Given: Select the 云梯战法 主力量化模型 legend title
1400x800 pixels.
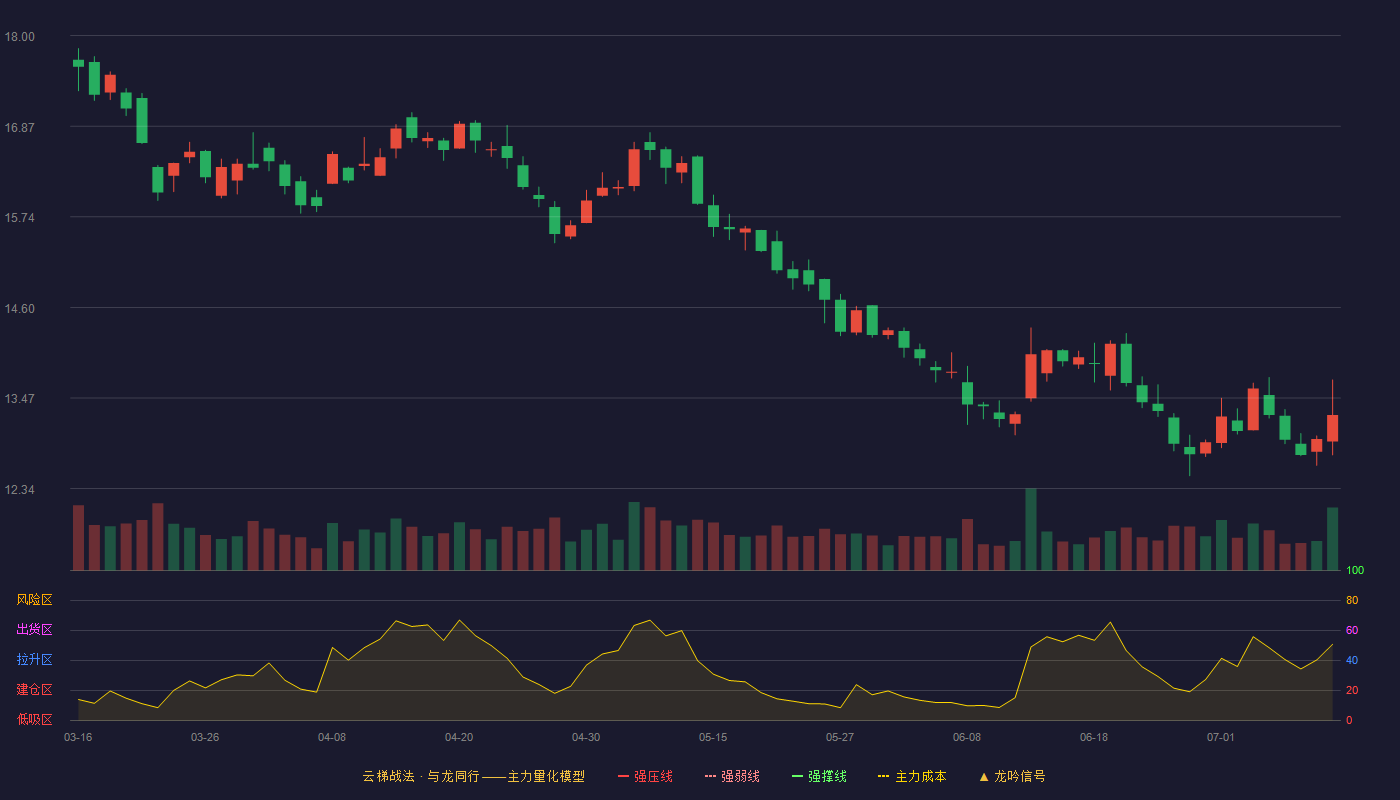Looking at the screenshot, I should tap(474, 776).
